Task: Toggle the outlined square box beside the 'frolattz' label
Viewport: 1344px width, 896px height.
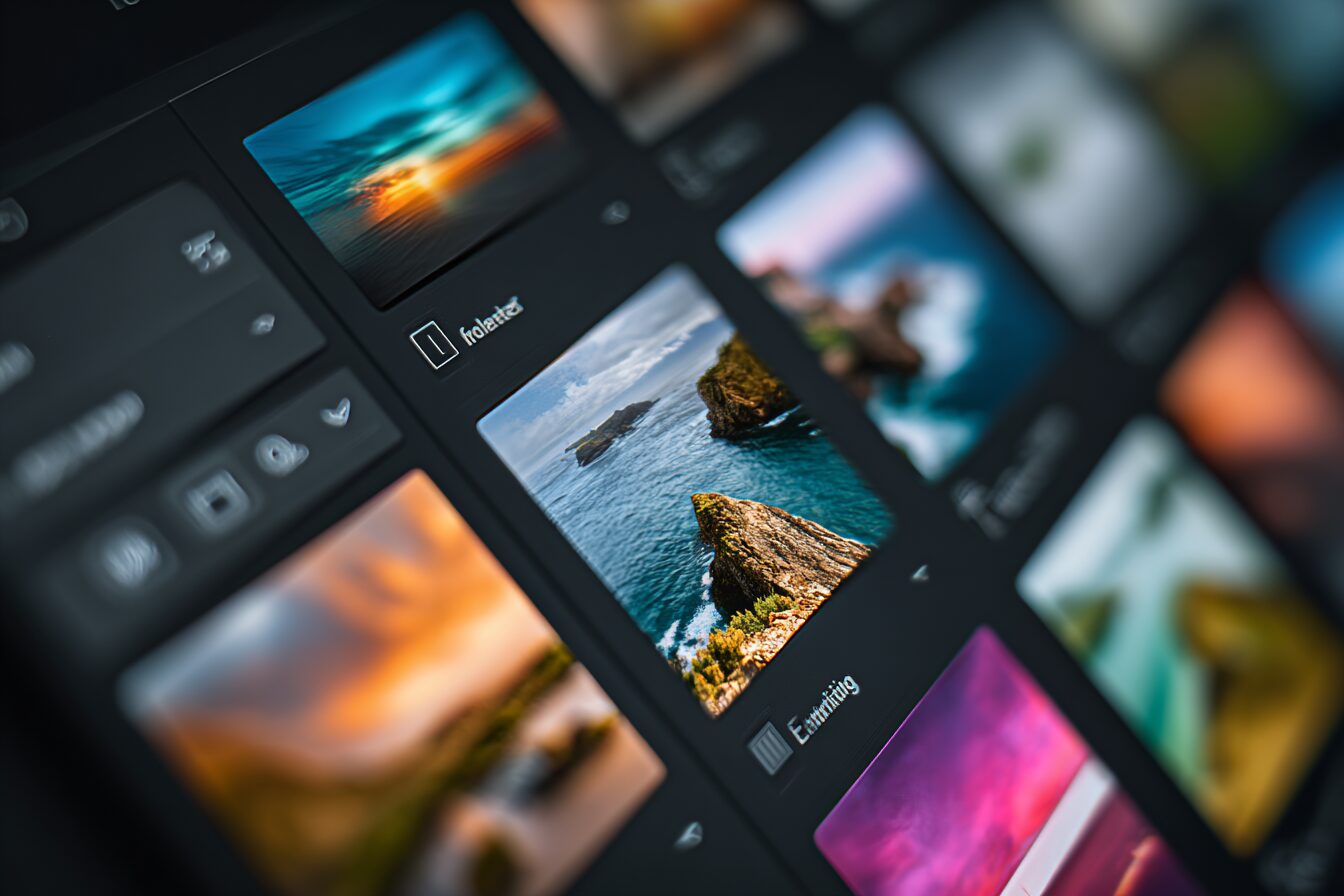Action: point(434,344)
